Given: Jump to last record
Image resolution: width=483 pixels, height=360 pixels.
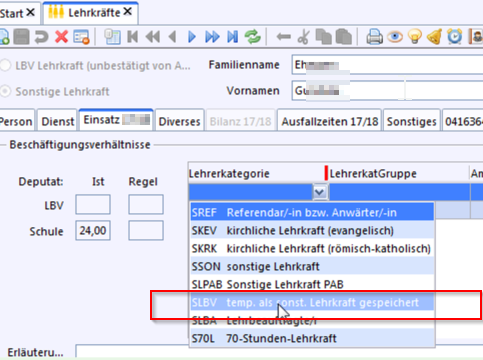Looking at the screenshot, I should (233, 37).
